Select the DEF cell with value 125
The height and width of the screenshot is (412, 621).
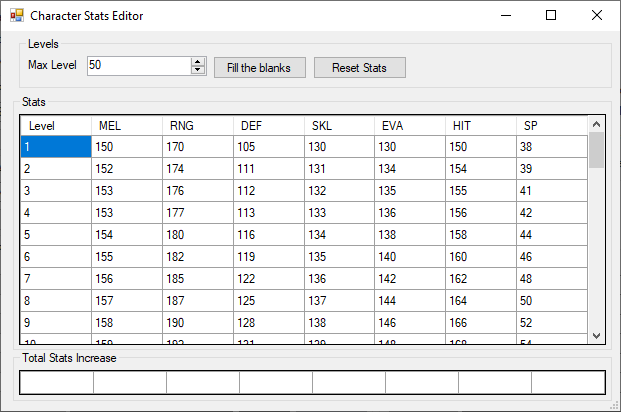[x=269, y=301]
